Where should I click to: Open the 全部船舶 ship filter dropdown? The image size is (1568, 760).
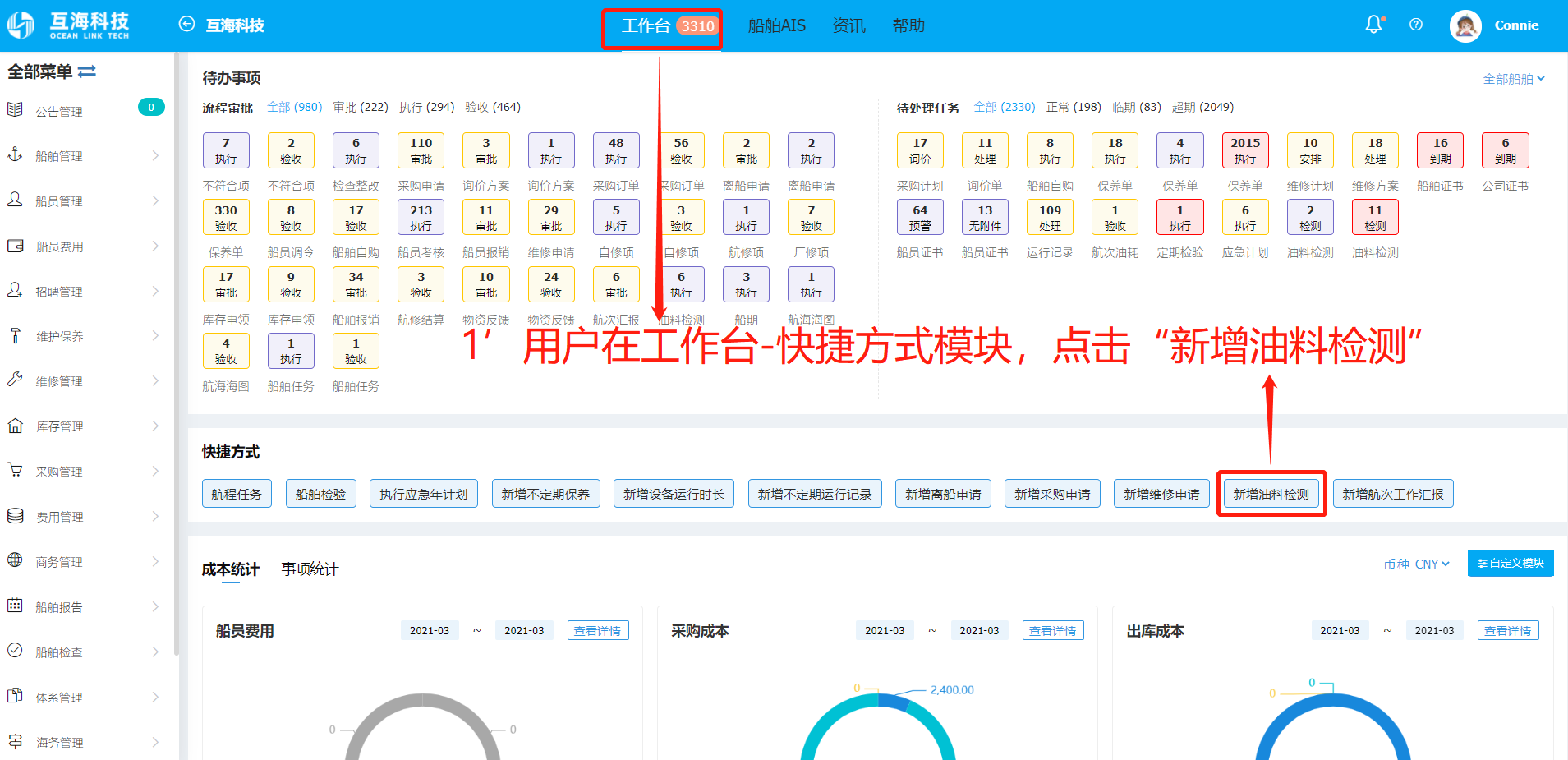click(x=1514, y=79)
